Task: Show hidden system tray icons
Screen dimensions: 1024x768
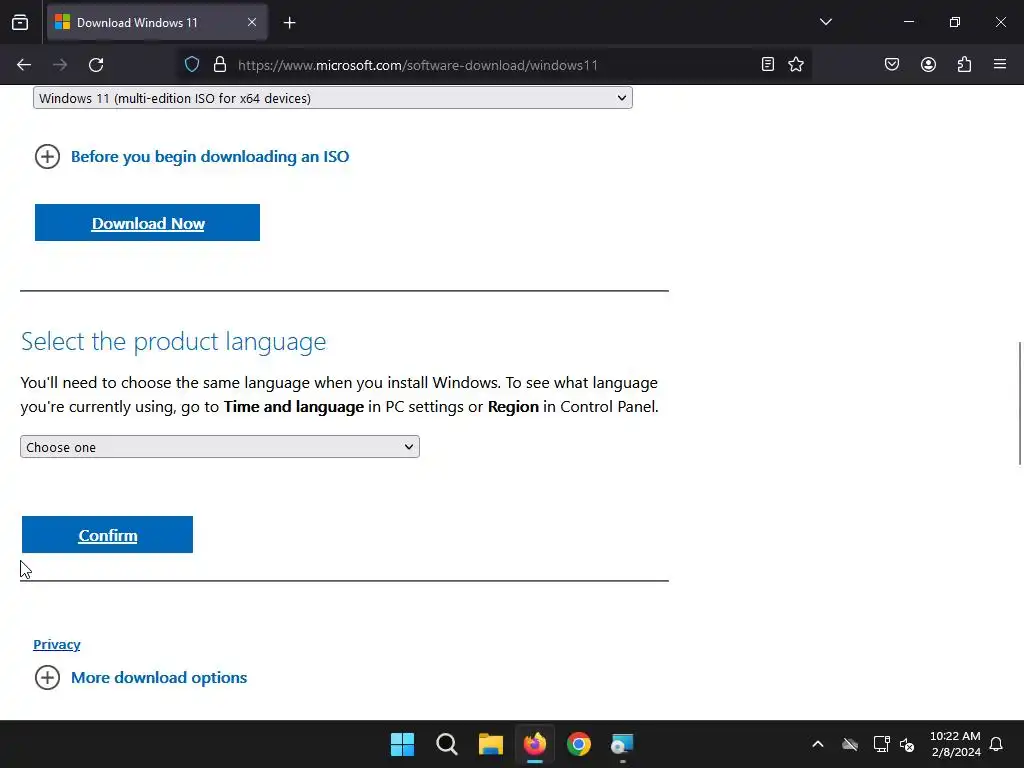Action: pyautogui.click(x=818, y=744)
